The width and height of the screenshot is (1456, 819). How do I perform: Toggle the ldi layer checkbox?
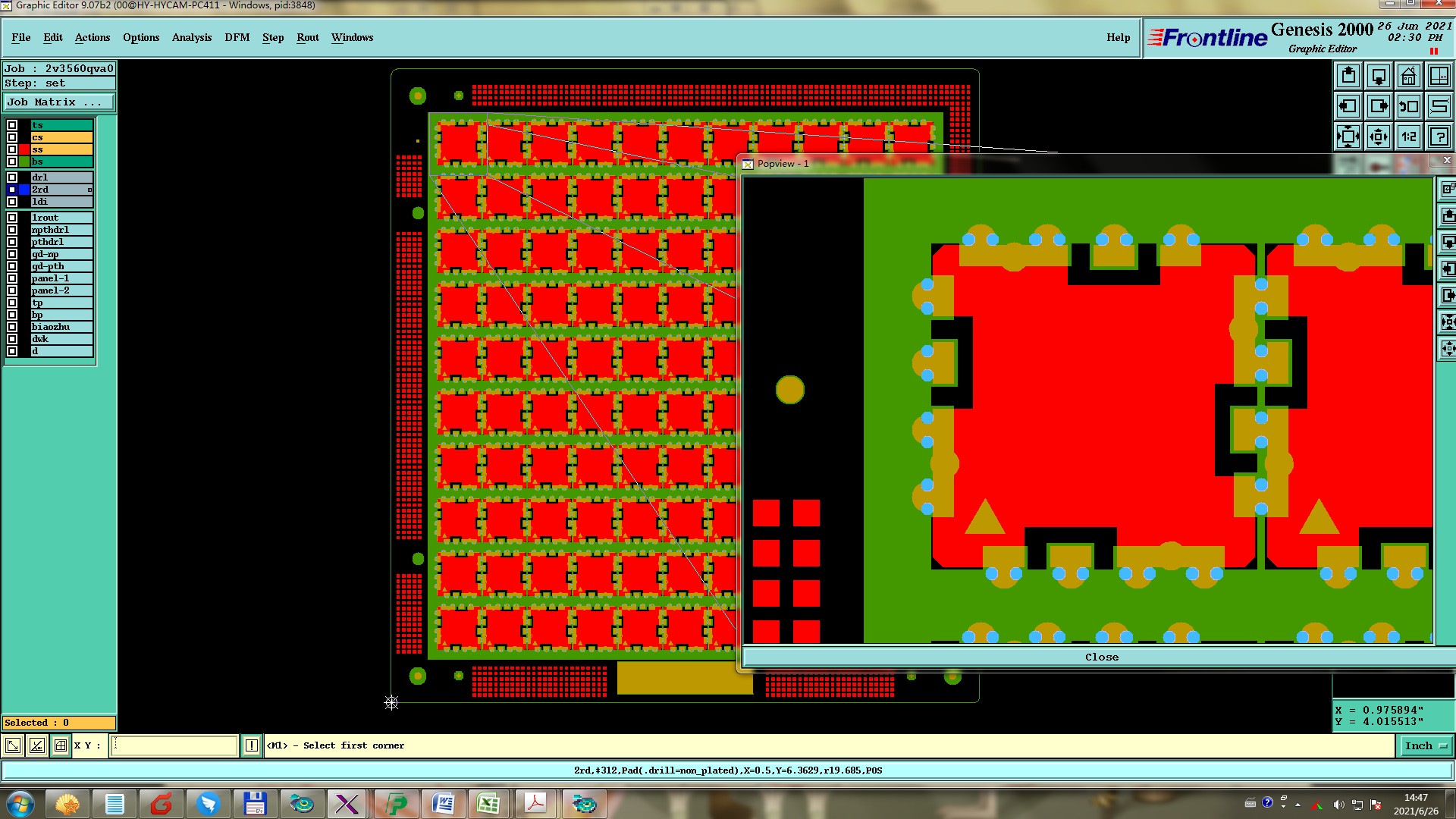coord(12,202)
